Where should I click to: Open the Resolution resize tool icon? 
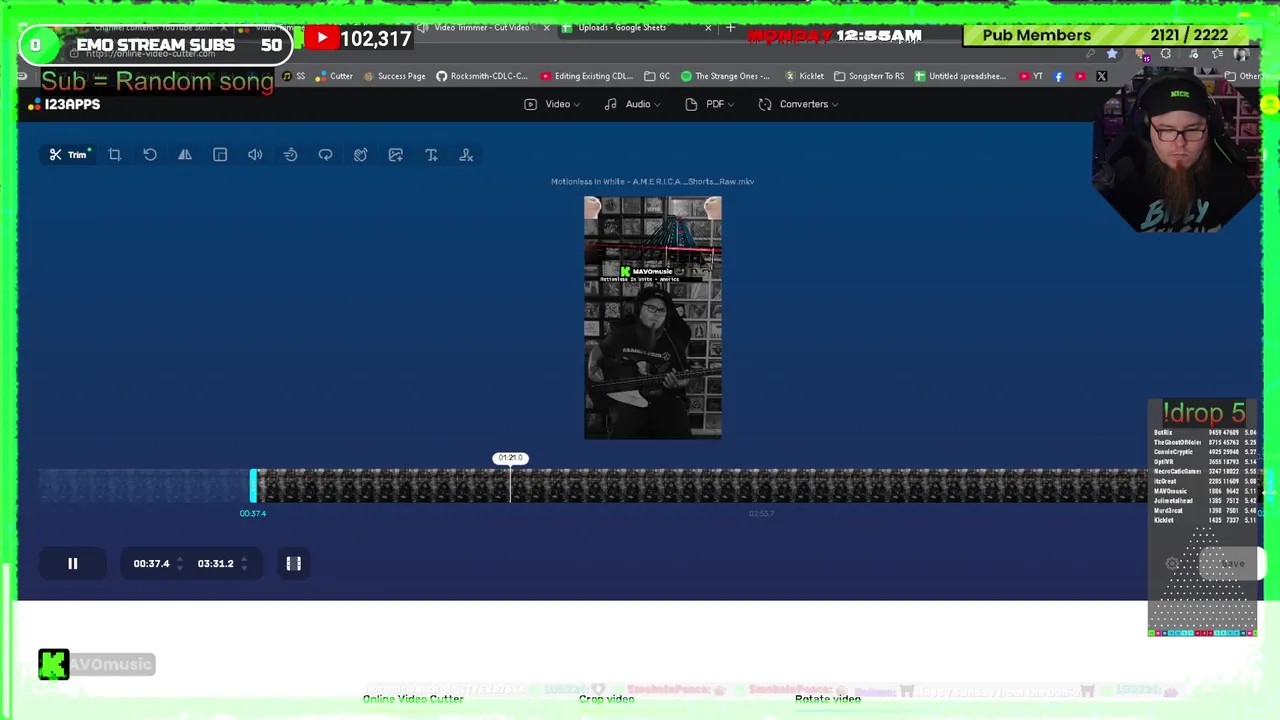tap(220, 155)
